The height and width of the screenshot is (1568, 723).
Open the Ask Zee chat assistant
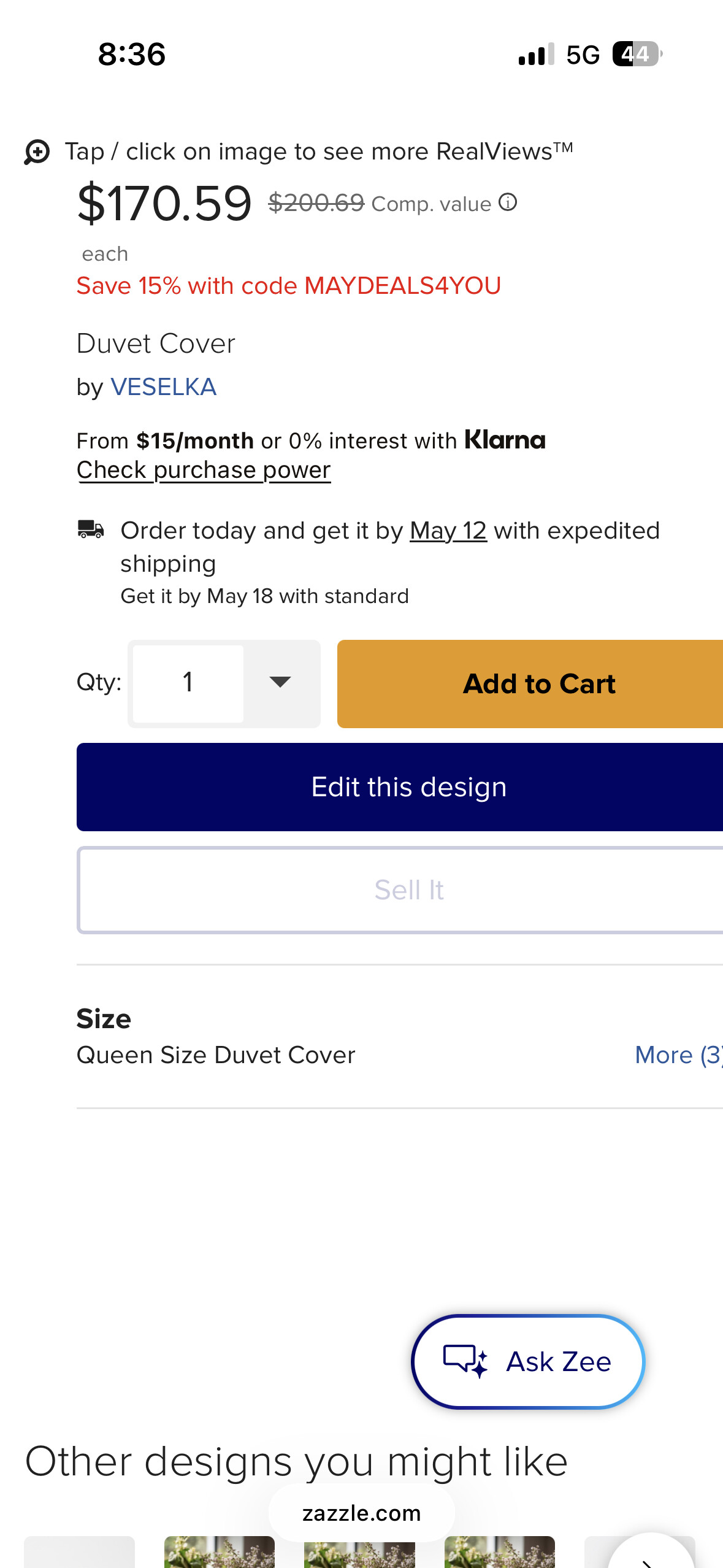click(x=528, y=1361)
